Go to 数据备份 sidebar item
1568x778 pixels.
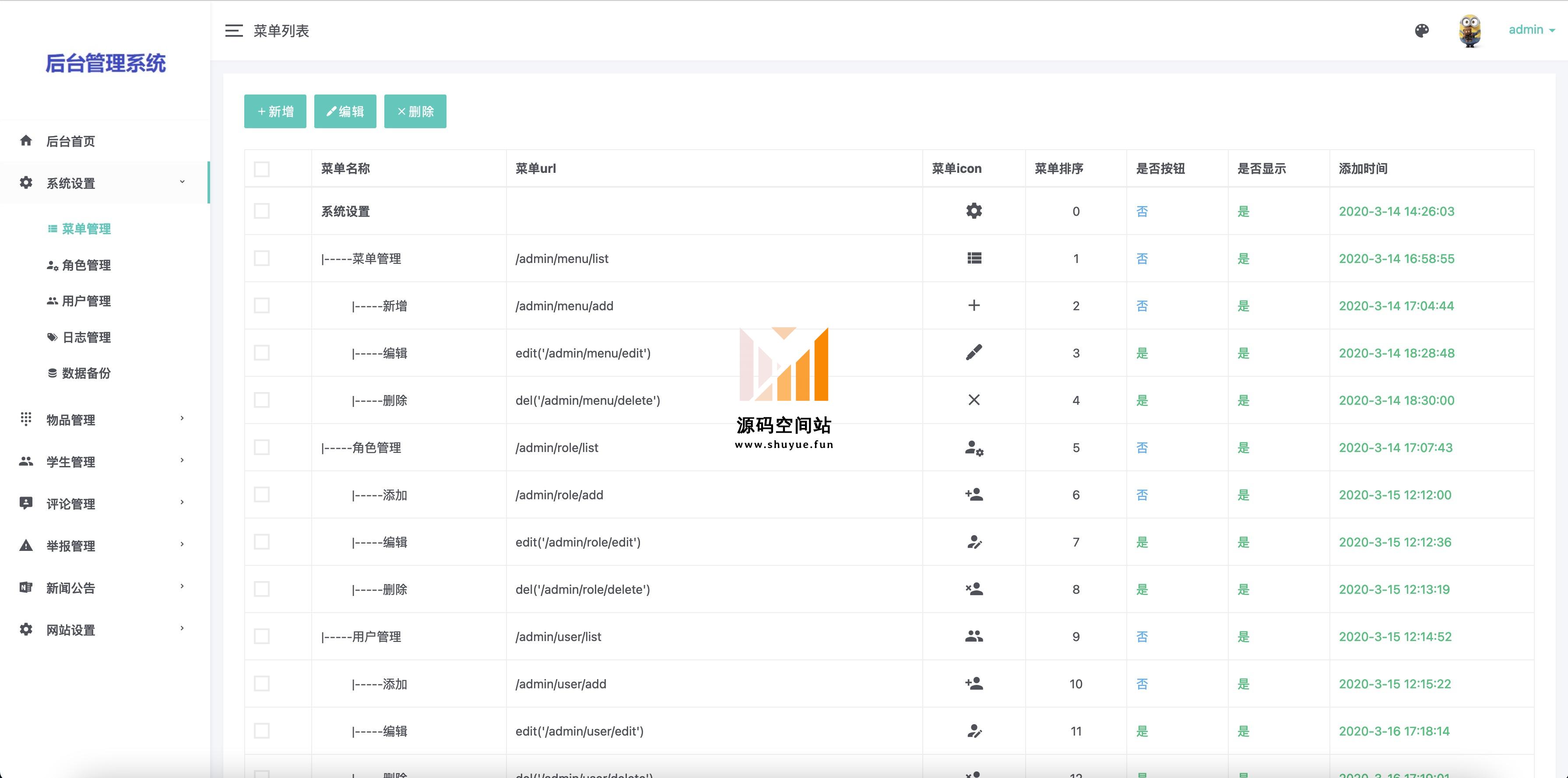click(x=86, y=373)
